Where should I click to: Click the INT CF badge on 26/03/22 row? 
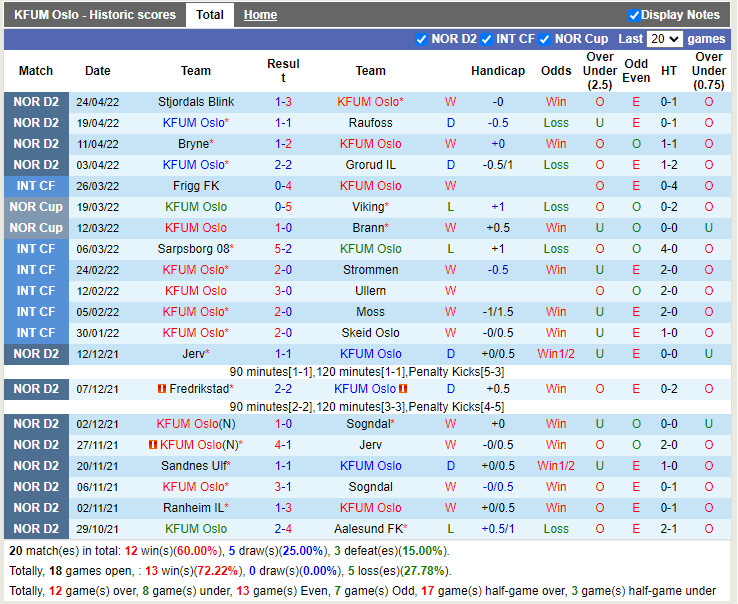pyautogui.click(x=36, y=186)
